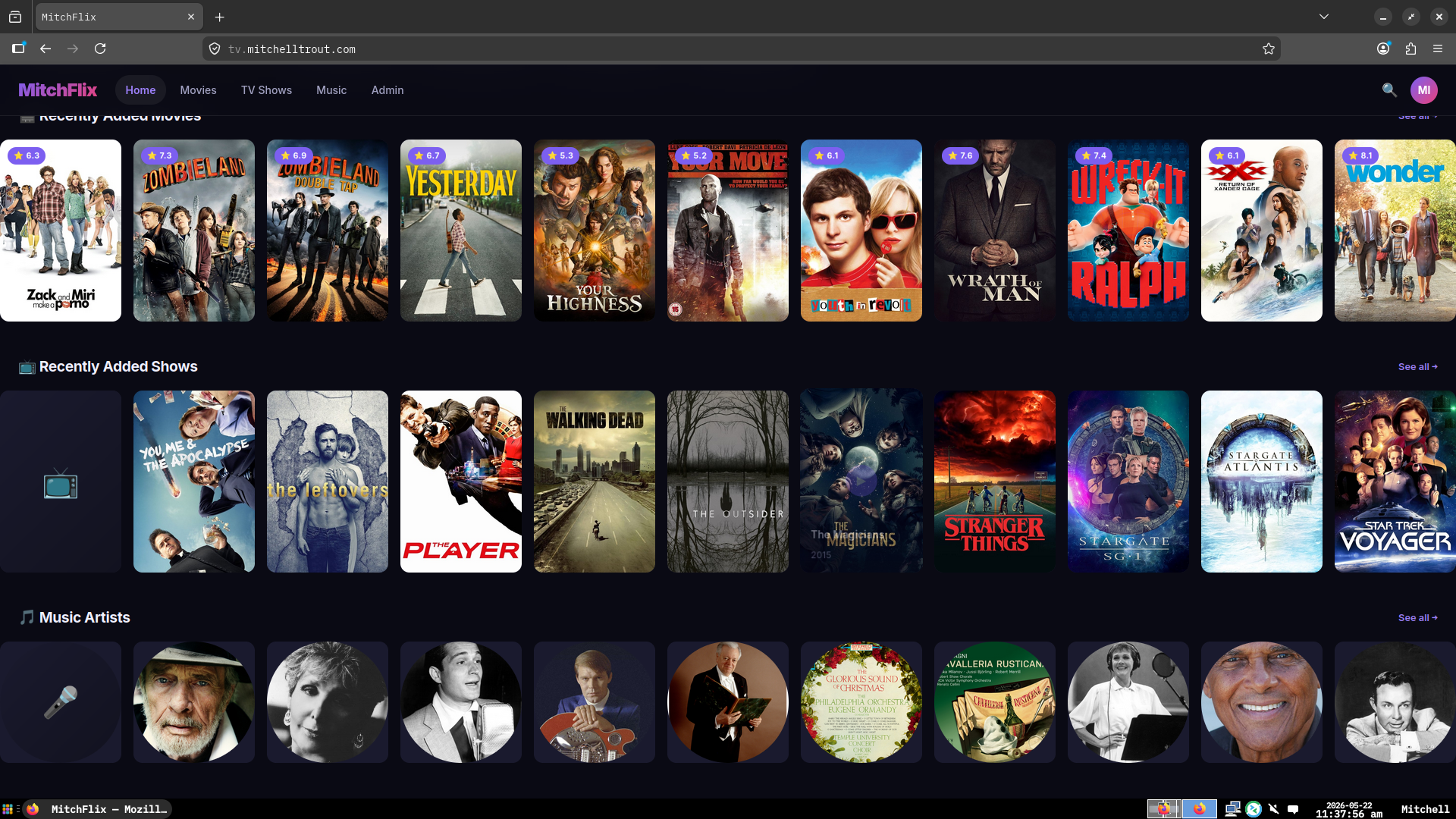This screenshot has height=819, width=1456.
Task: Open conductor artist holding songbook
Action: (x=728, y=702)
